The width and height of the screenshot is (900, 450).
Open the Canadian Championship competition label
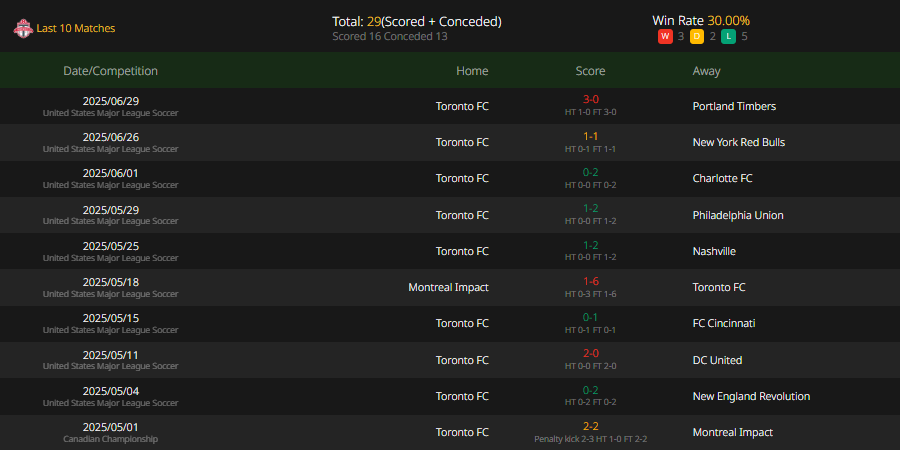(x=110, y=439)
